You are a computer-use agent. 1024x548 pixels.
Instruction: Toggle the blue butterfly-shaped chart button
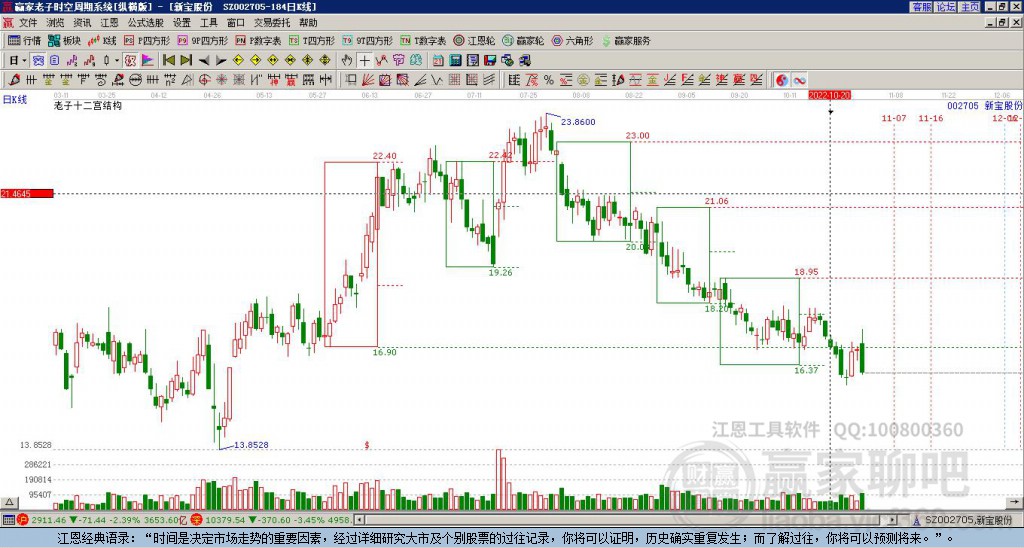pyautogui.click(x=39, y=60)
